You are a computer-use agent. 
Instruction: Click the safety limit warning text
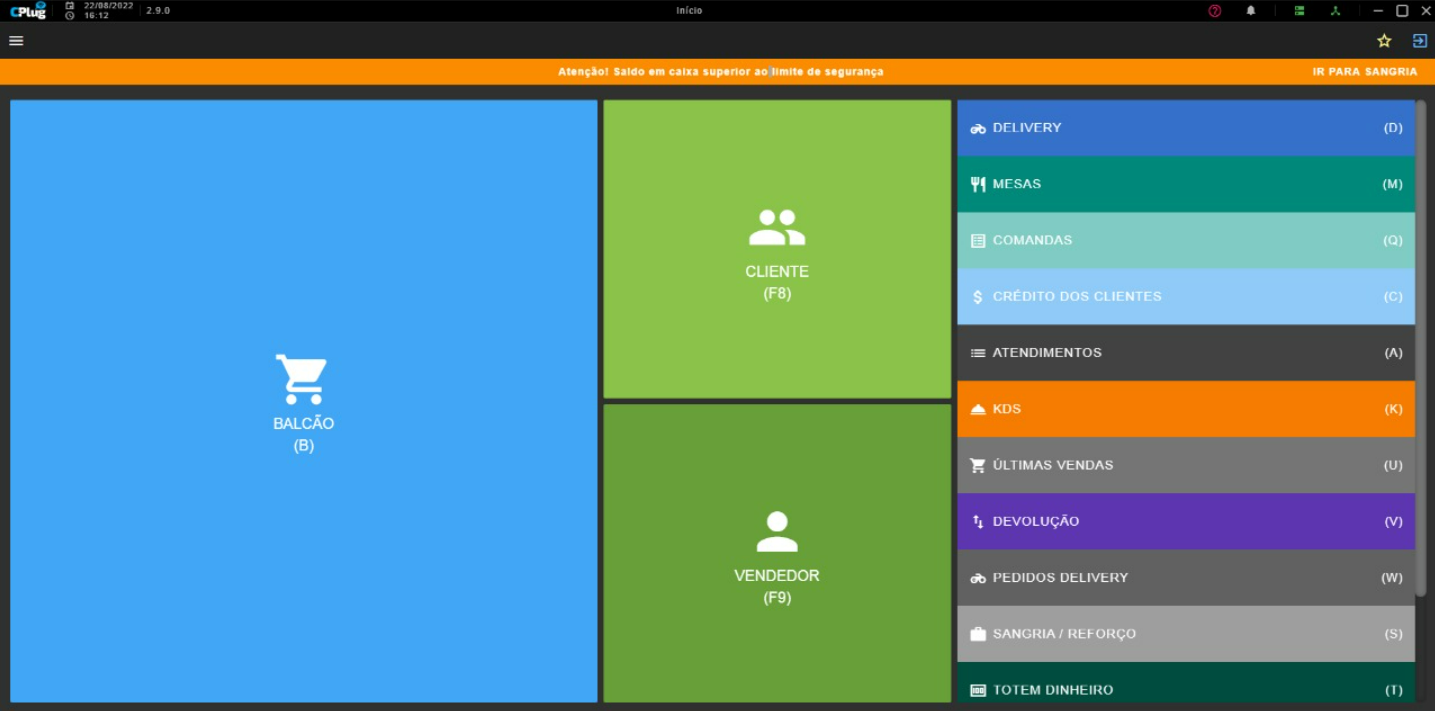[720, 72]
